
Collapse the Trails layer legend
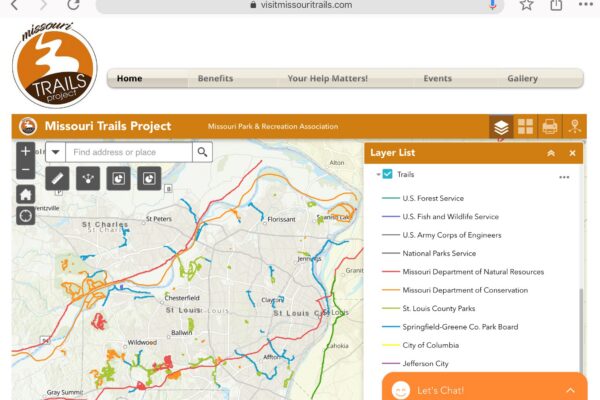tap(378, 175)
